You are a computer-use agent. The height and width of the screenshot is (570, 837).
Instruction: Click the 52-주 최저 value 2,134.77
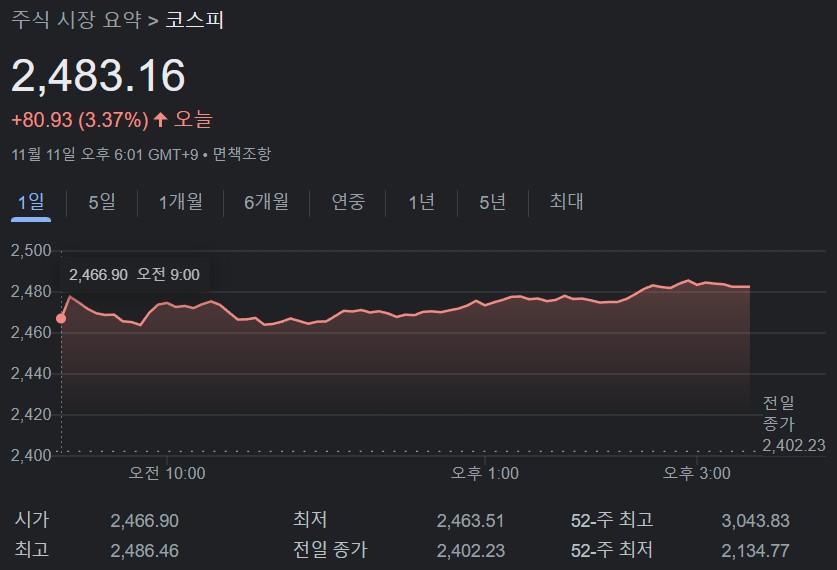tap(755, 551)
